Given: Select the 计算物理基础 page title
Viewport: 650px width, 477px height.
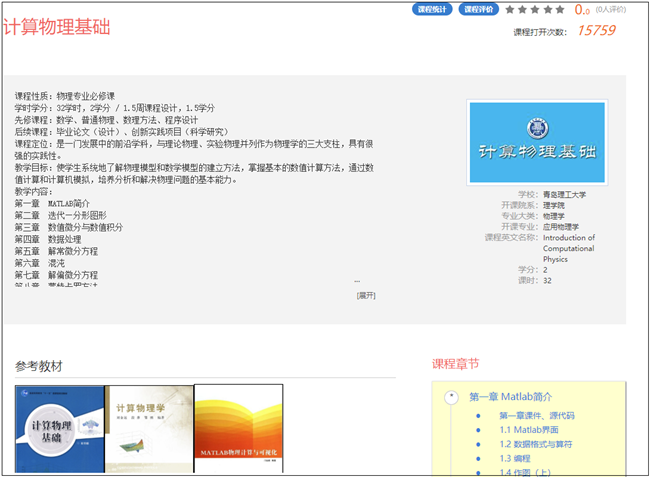Looking at the screenshot, I should tap(57, 27).
